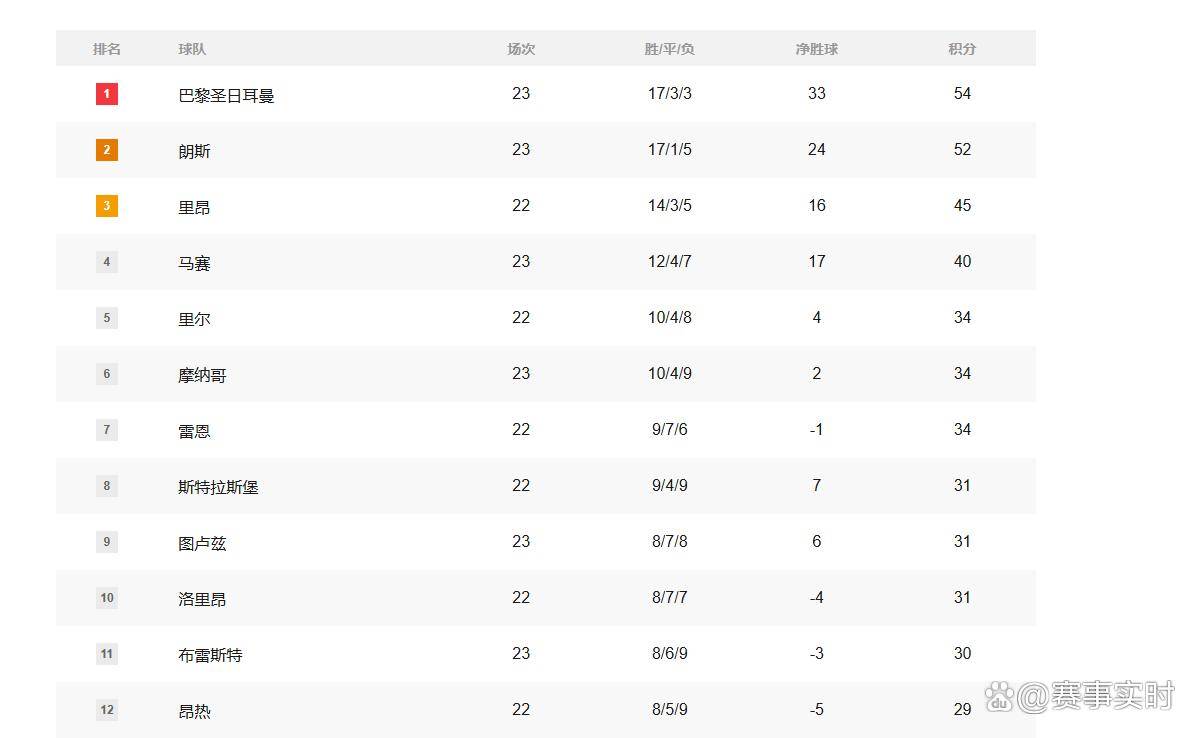This screenshot has height=738, width=1199.
Task: Click the 胜/平/负 column header
Action: point(669,49)
